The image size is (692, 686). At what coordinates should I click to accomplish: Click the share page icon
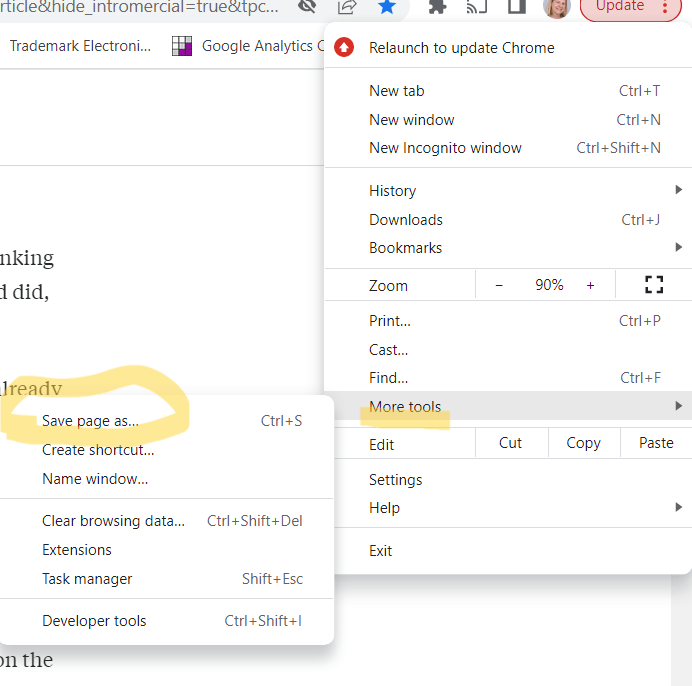[347, 7]
